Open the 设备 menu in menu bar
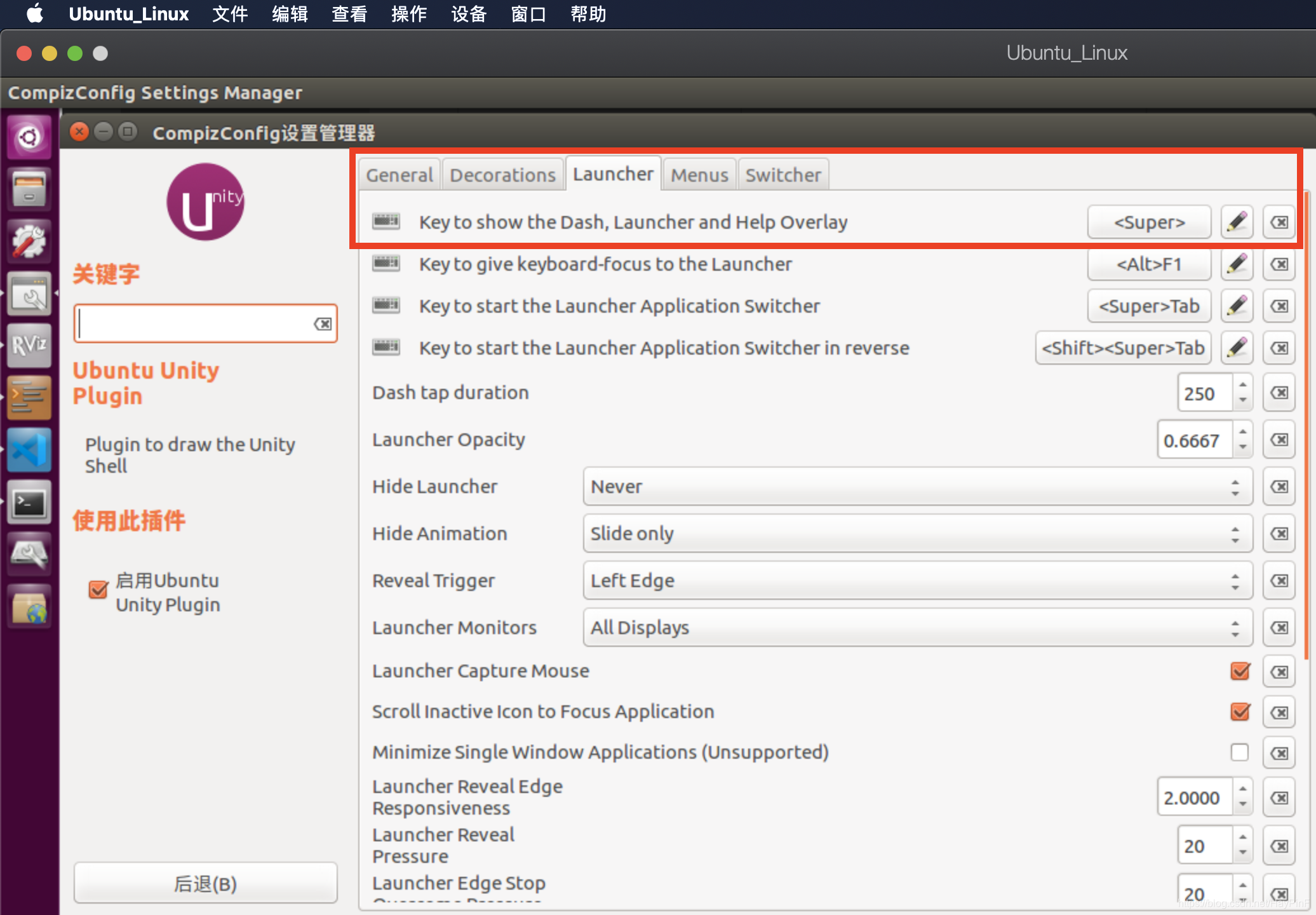1316x915 pixels. 469,14
